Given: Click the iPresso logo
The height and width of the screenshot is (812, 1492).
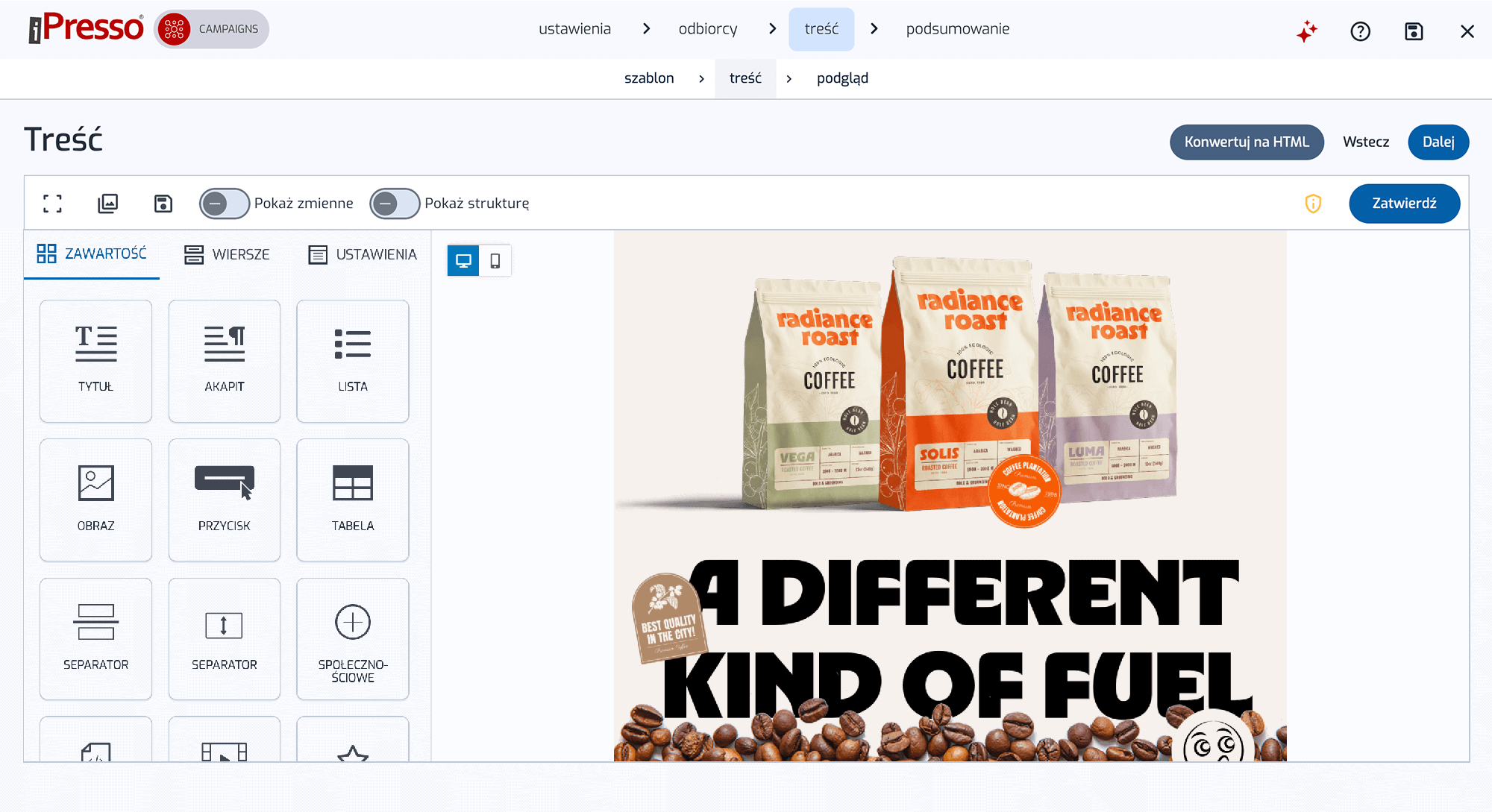Looking at the screenshot, I should [86, 28].
